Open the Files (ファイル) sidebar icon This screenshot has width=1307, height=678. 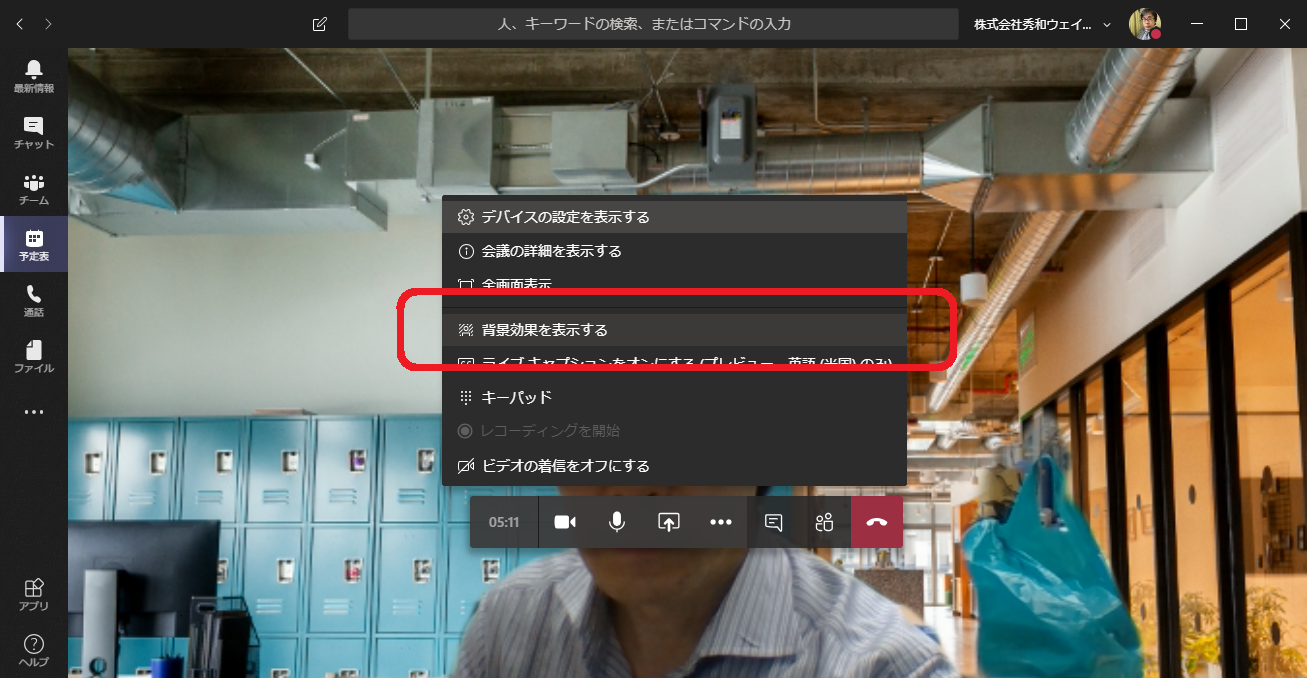pyautogui.click(x=34, y=356)
